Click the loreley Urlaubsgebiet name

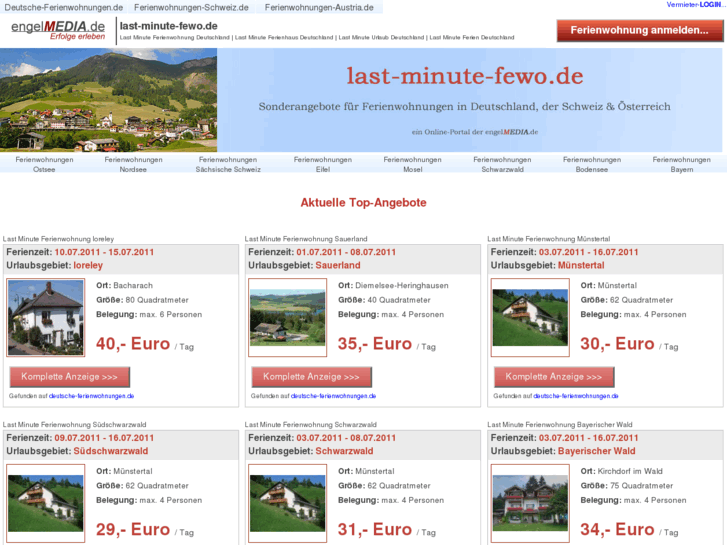[88, 265]
